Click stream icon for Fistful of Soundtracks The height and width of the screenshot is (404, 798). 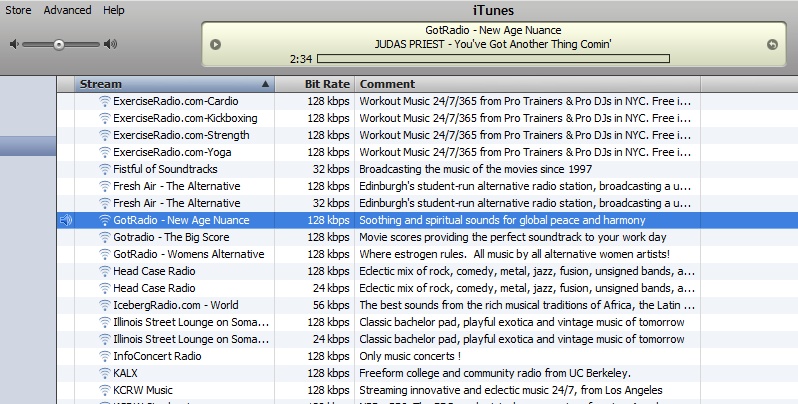point(104,169)
